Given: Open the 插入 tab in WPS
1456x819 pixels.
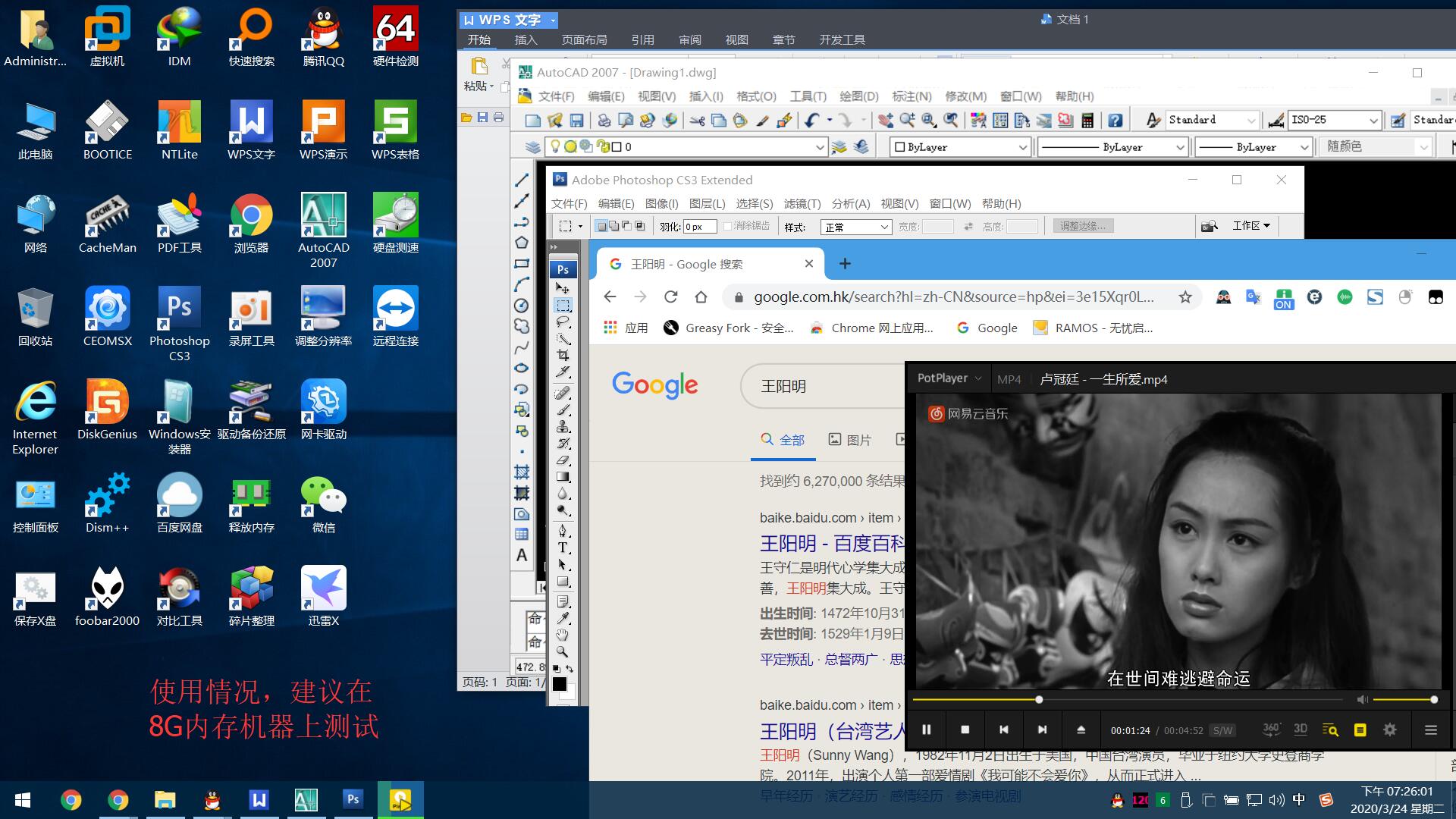Looking at the screenshot, I should tap(526, 40).
